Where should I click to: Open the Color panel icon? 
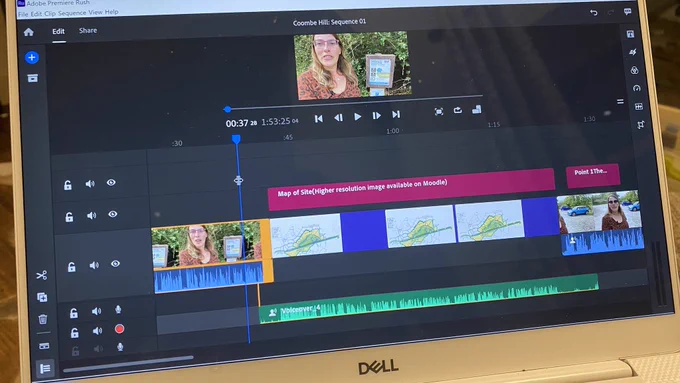[634, 70]
